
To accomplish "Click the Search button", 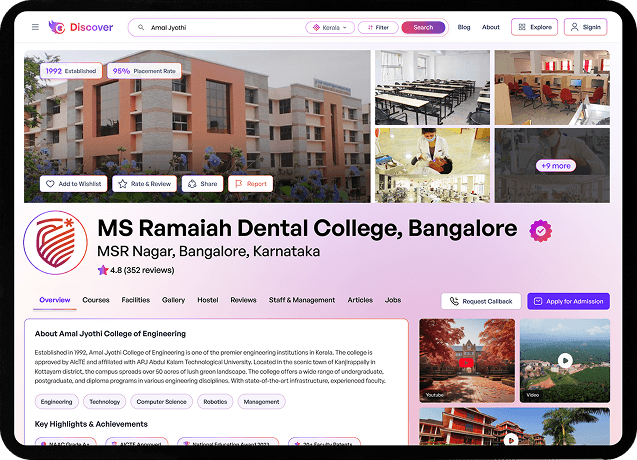I will (x=423, y=28).
